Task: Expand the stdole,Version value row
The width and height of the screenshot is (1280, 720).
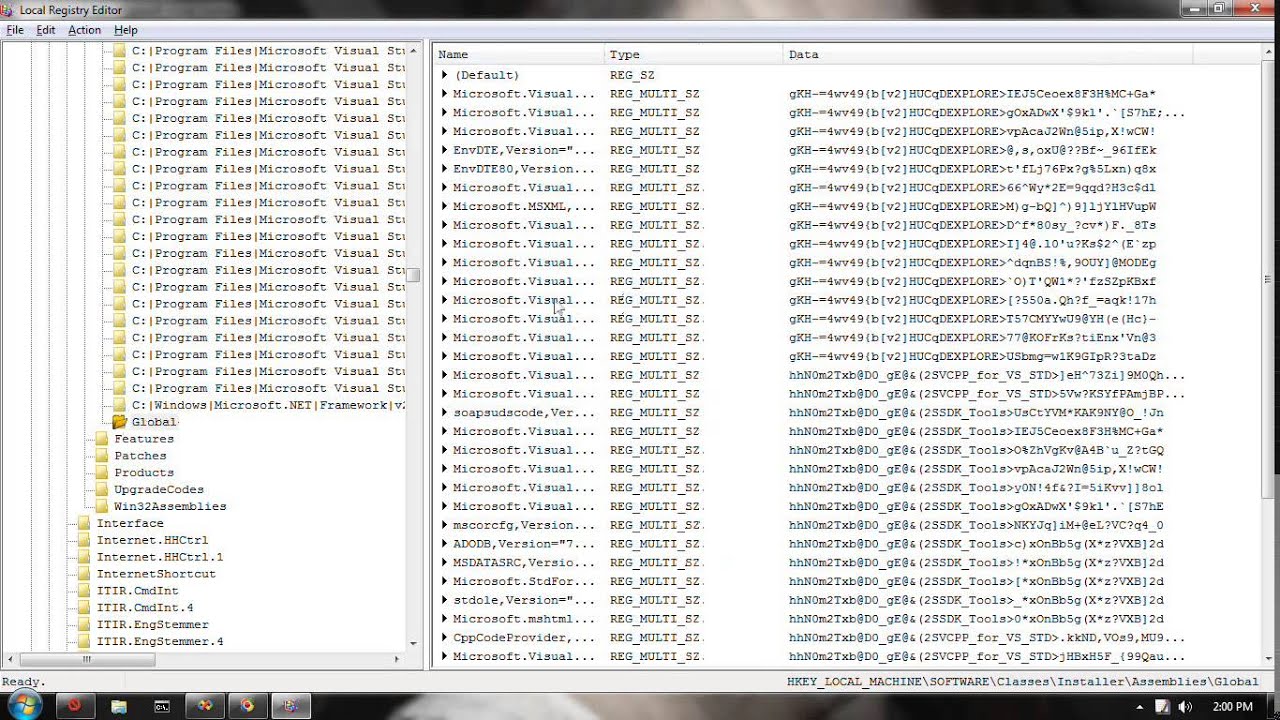Action: tap(445, 600)
